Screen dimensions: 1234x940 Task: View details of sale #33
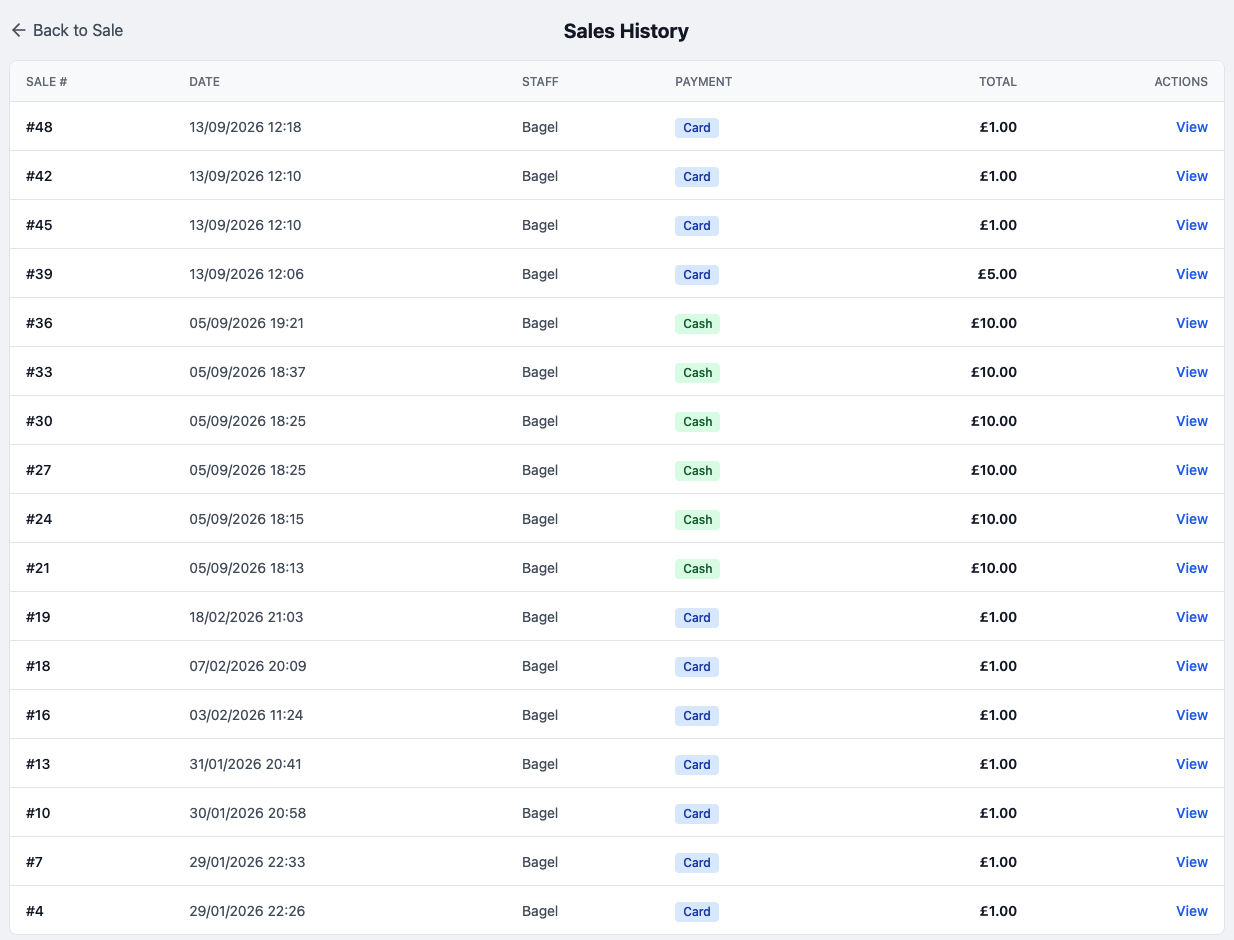coord(1191,372)
